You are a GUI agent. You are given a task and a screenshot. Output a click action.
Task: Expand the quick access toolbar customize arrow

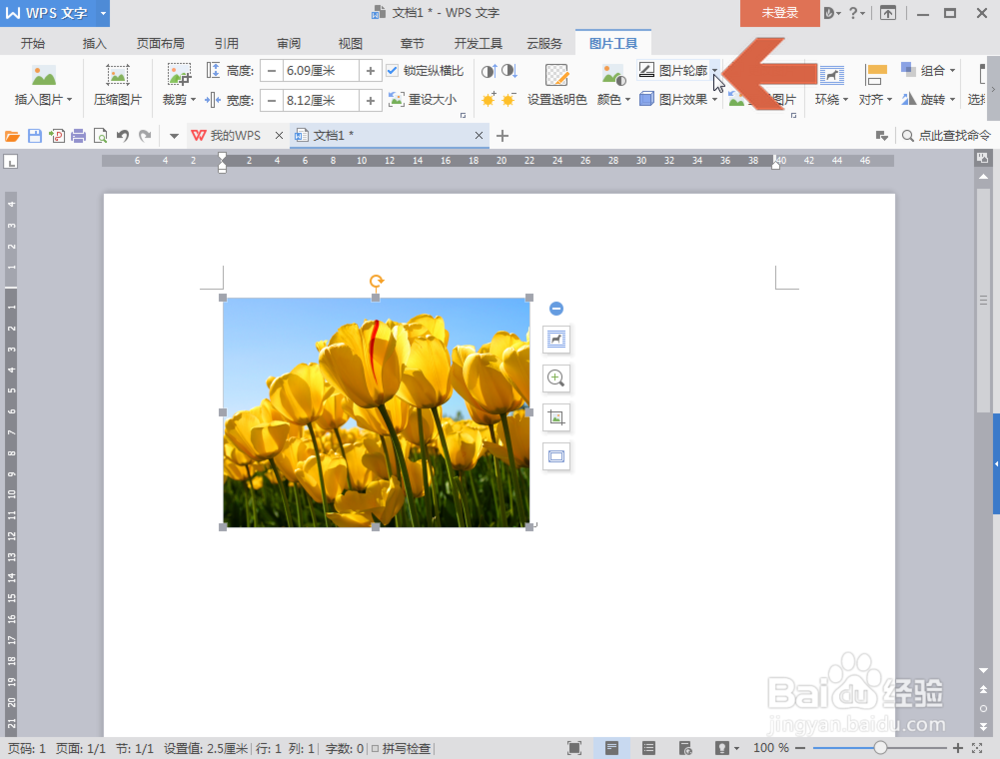pos(173,136)
